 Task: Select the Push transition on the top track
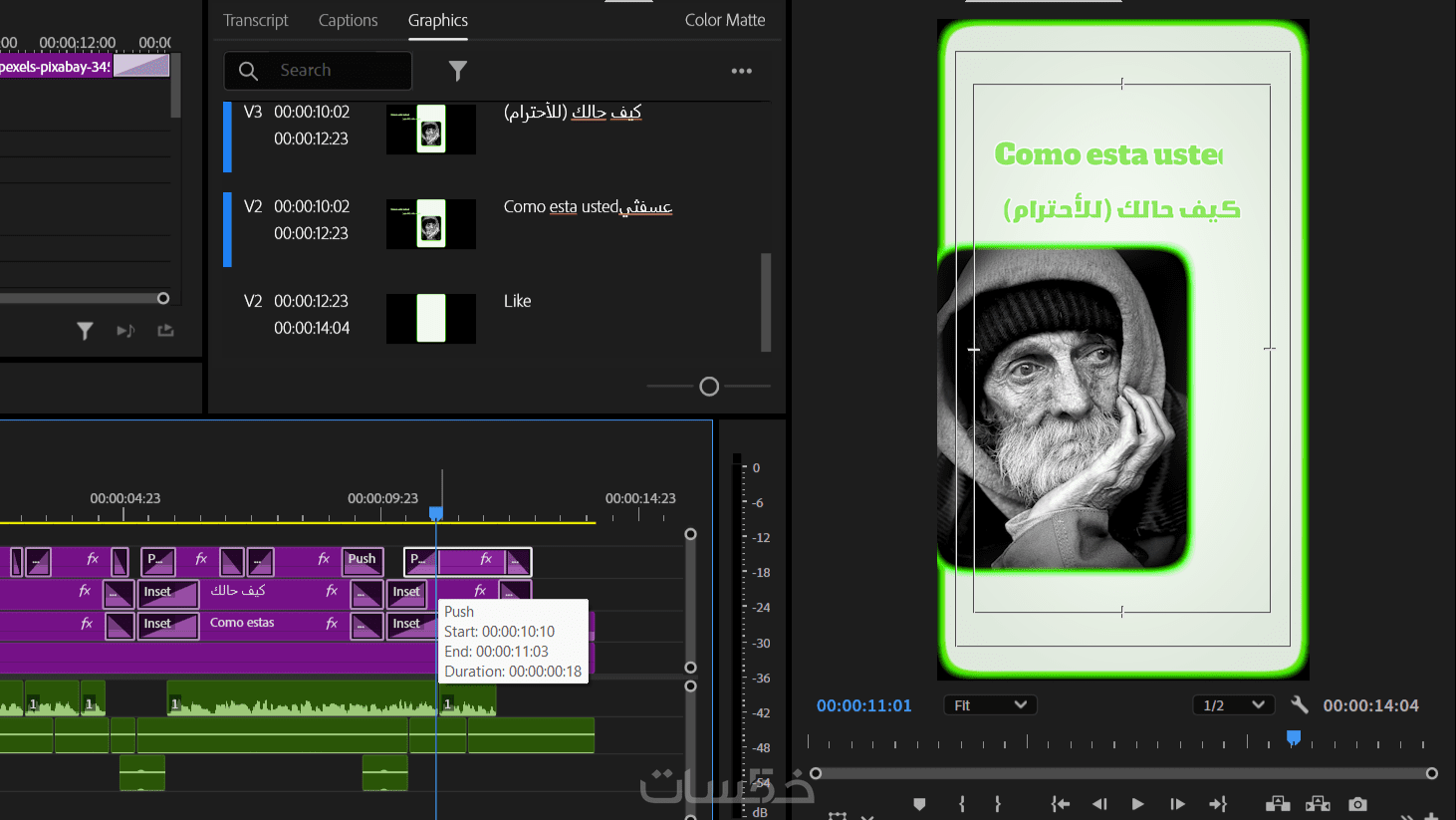point(363,560)
